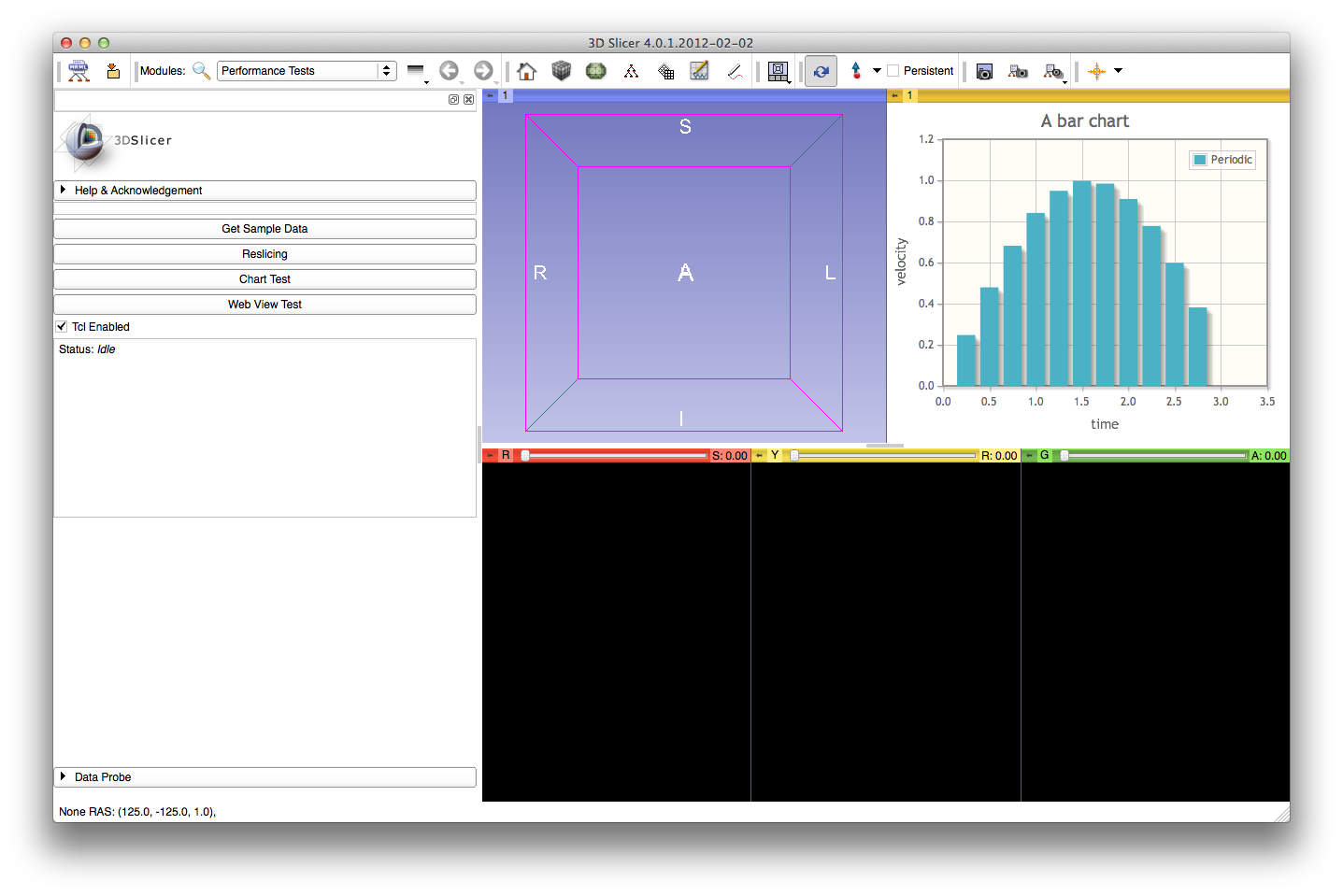Click the MRML load scene icon
This screenshot has width=1343, height=896.
pos(79,71)
